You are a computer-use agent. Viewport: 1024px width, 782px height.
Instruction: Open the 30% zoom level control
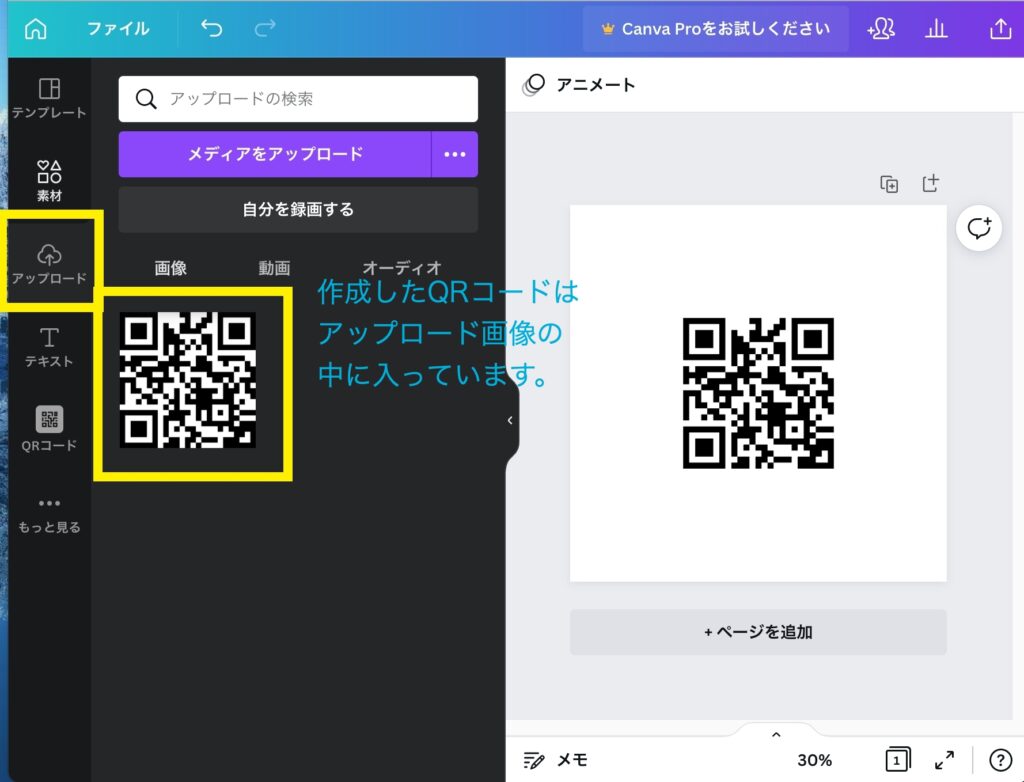tap(814, 760)
